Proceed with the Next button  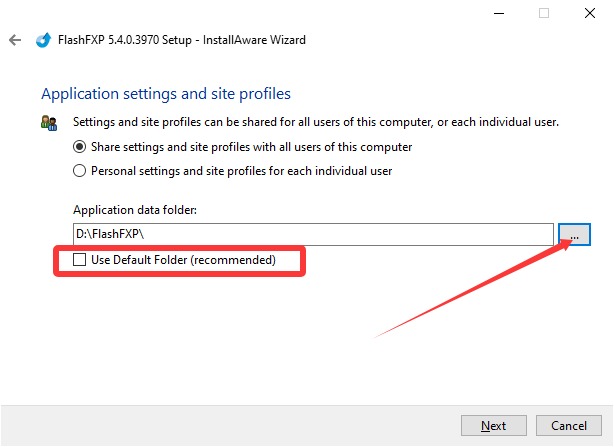493,425
